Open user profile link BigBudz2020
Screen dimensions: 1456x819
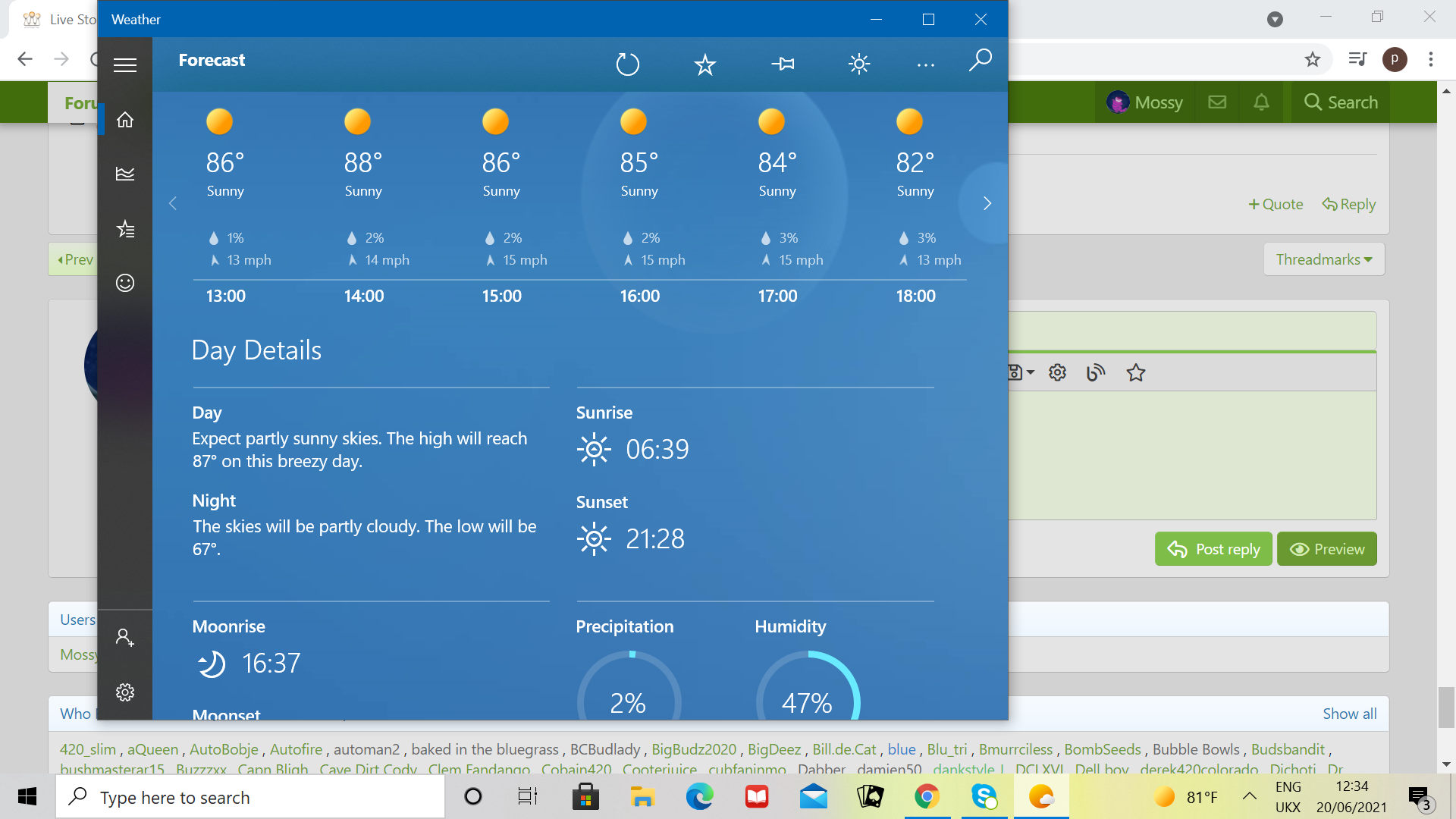point(694,749)
